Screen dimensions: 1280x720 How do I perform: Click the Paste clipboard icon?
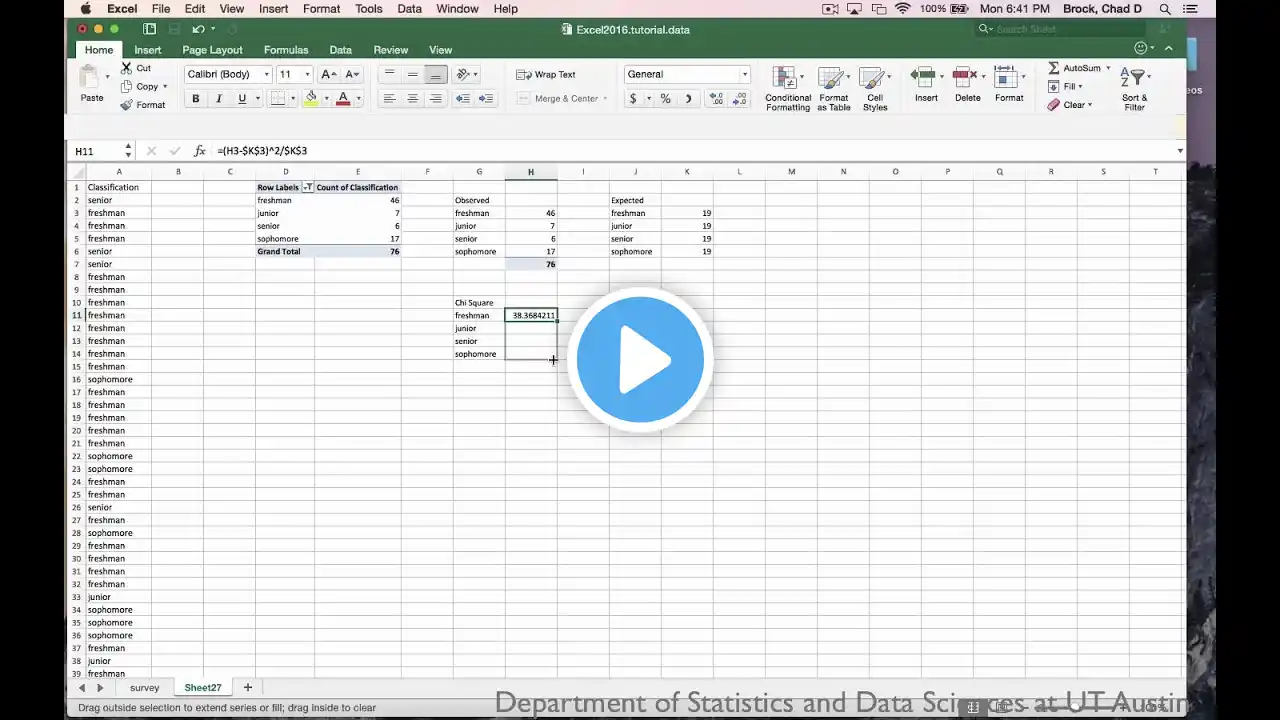(91, 77)
